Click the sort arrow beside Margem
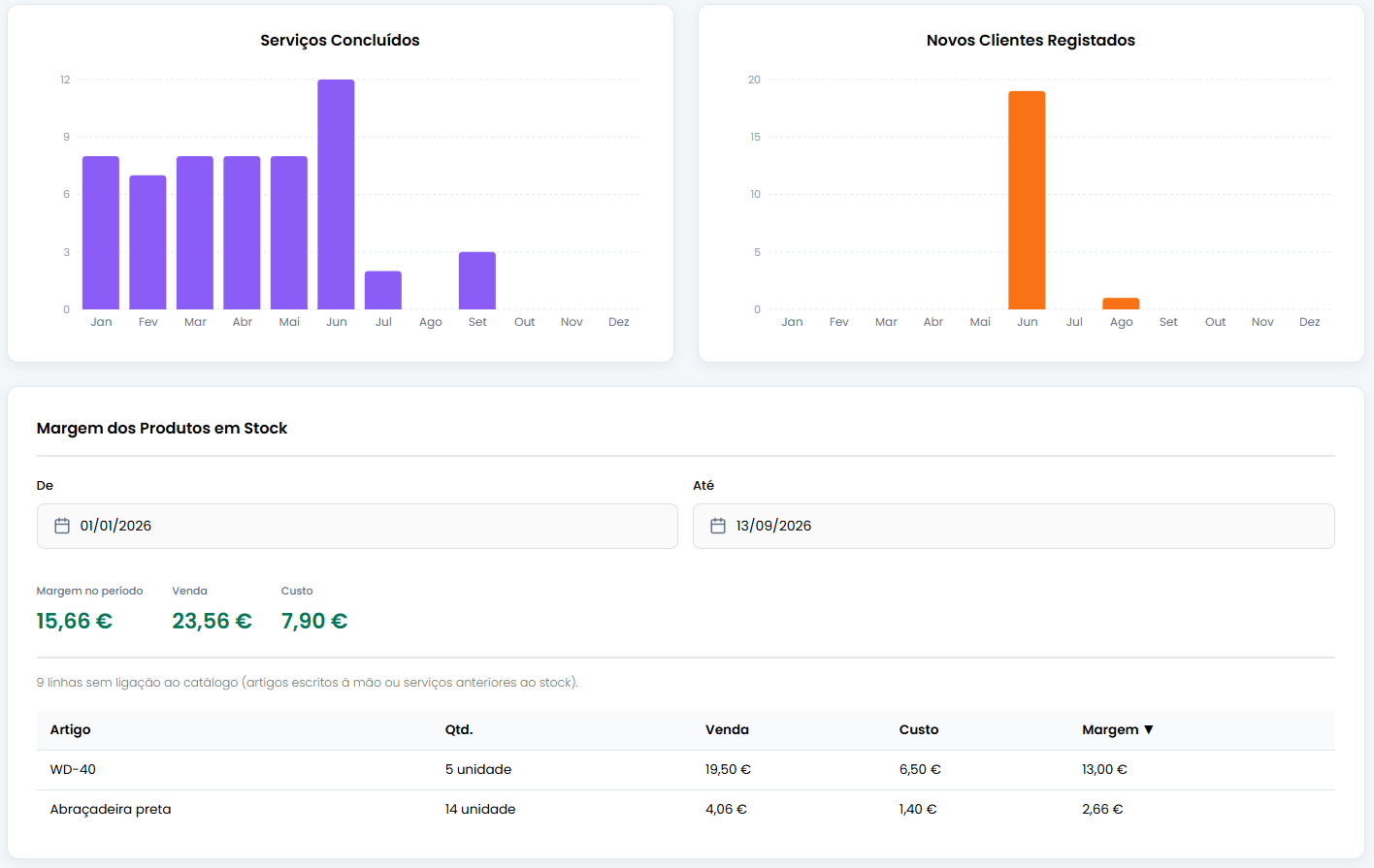The image size is (1374, 868). 1149,729
